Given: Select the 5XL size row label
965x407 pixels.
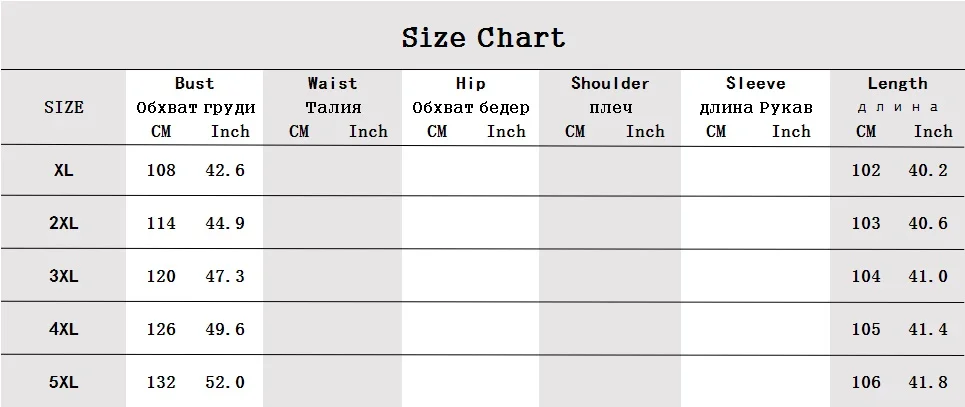Looking at the screenshot, I should 63,382.
